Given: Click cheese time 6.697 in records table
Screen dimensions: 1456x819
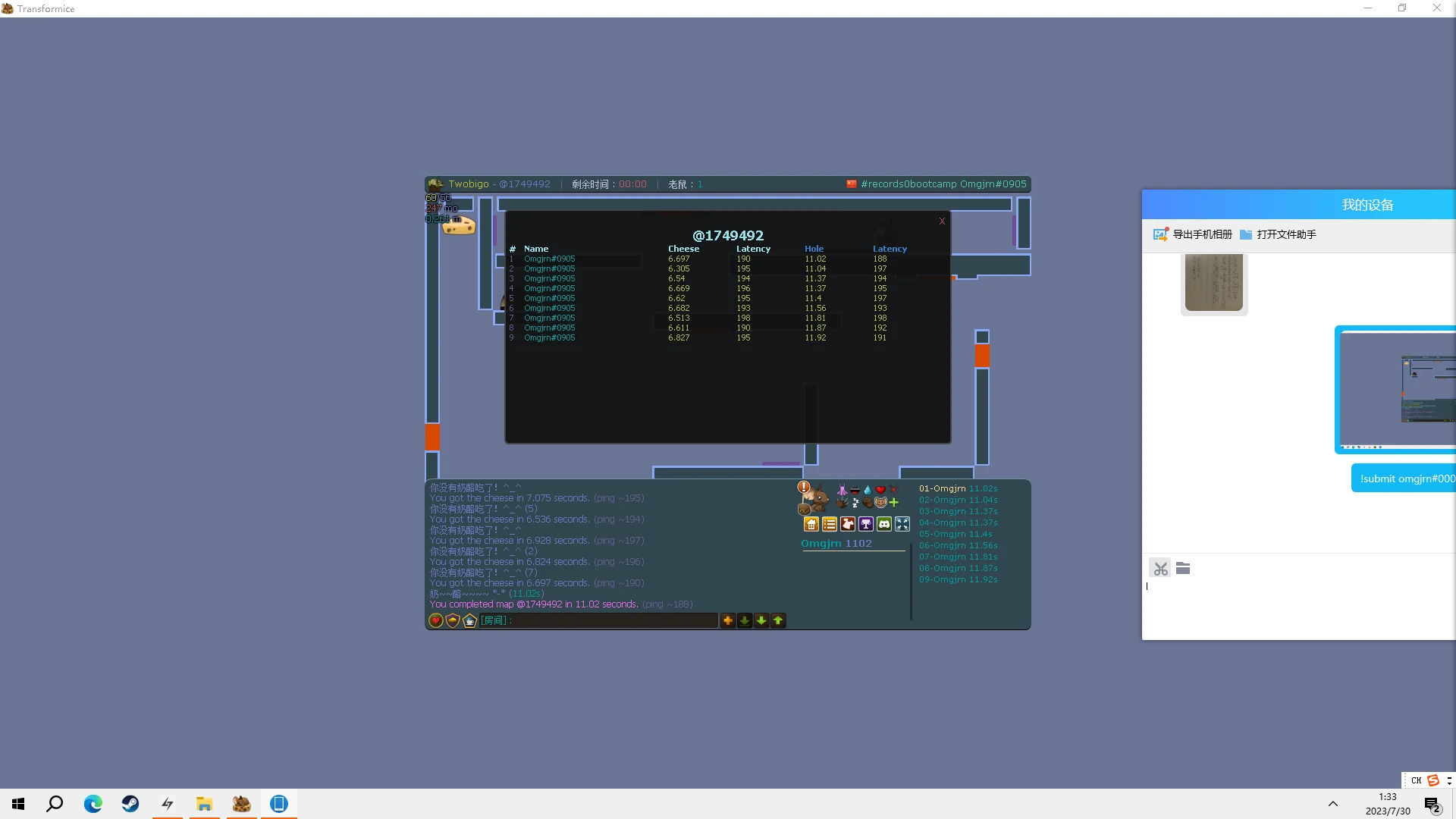Looking at the screenshot, I should pos(679,259).
